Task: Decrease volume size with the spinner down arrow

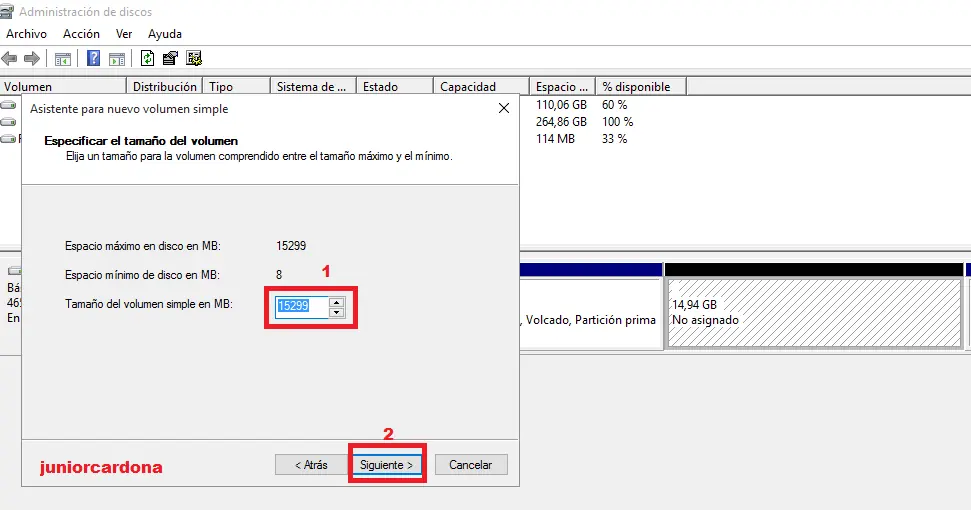Action: point(337,312)
